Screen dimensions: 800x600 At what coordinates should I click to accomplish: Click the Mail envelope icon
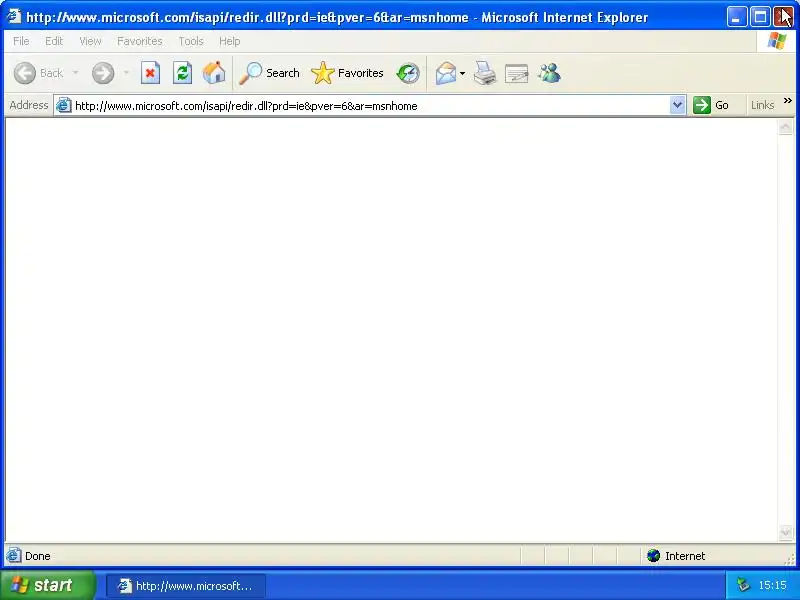(445, 73)
